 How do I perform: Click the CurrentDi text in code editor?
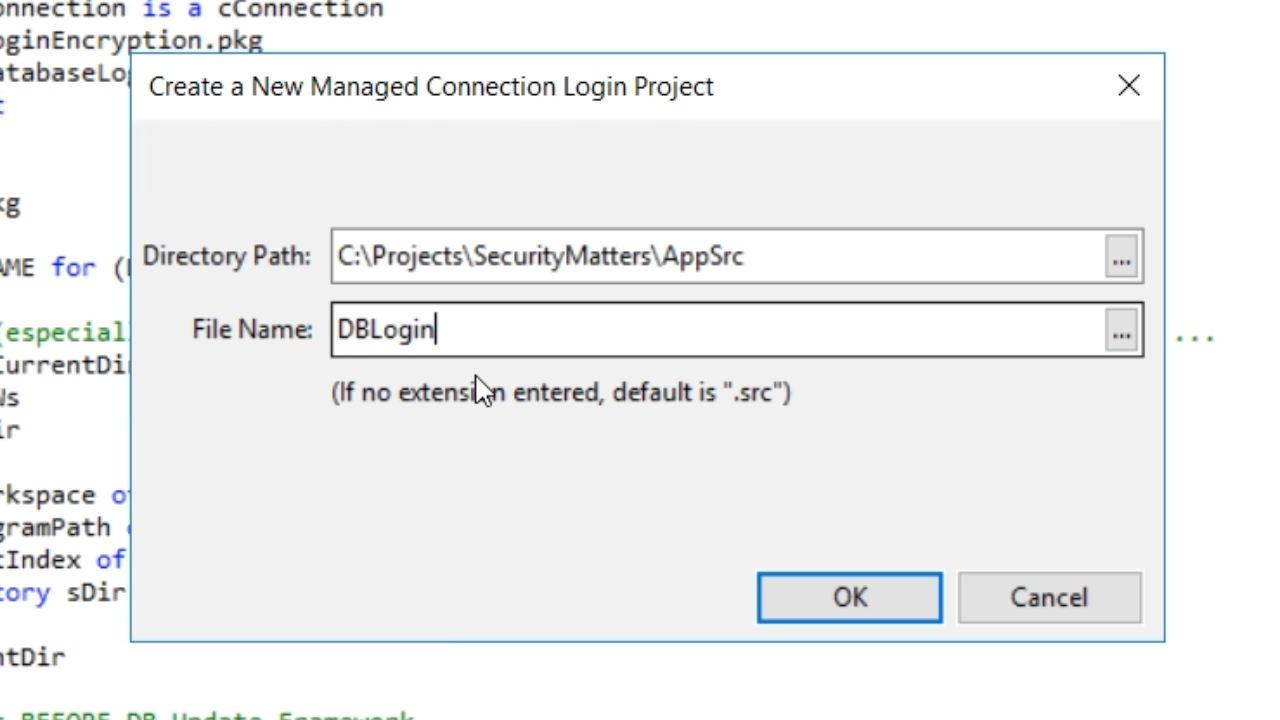pos(64,364)
